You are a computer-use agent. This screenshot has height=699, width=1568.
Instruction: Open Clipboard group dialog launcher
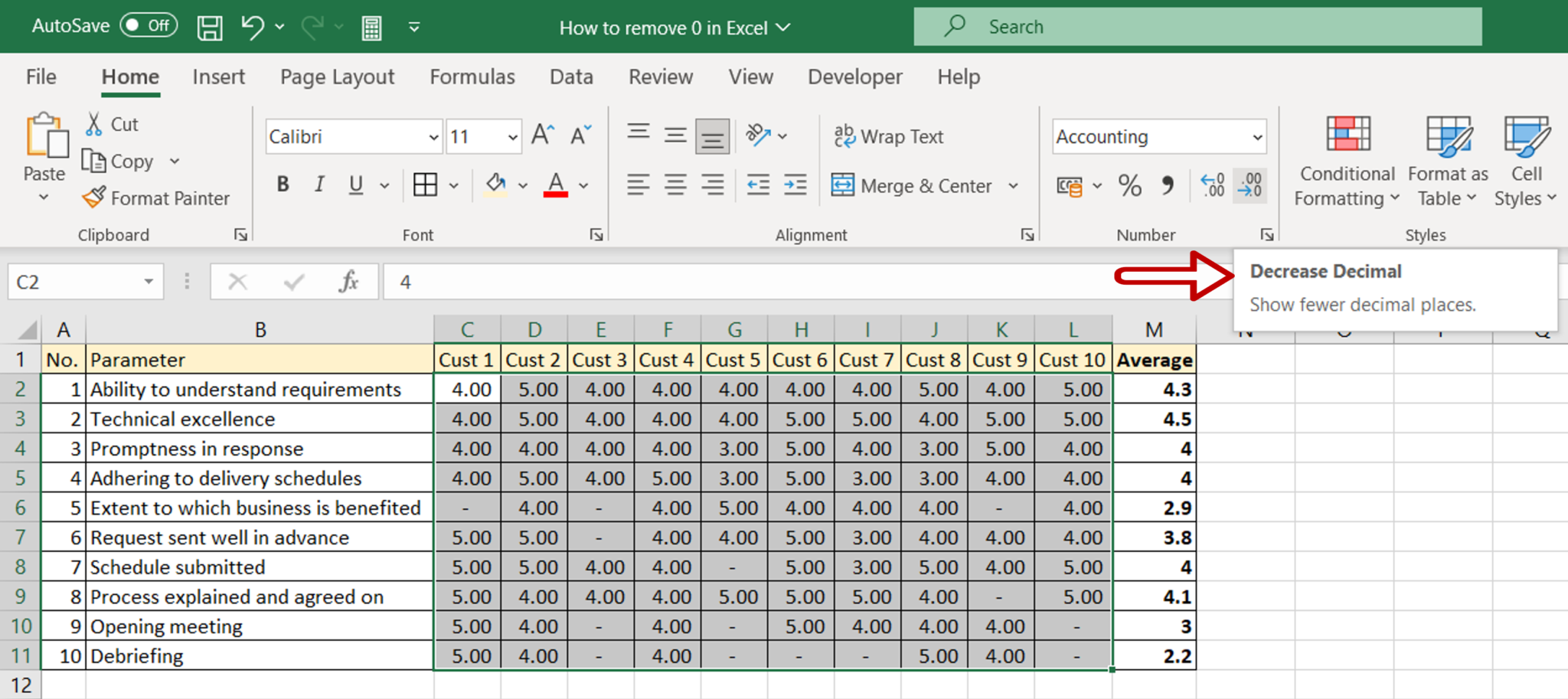tap(240, 235)
